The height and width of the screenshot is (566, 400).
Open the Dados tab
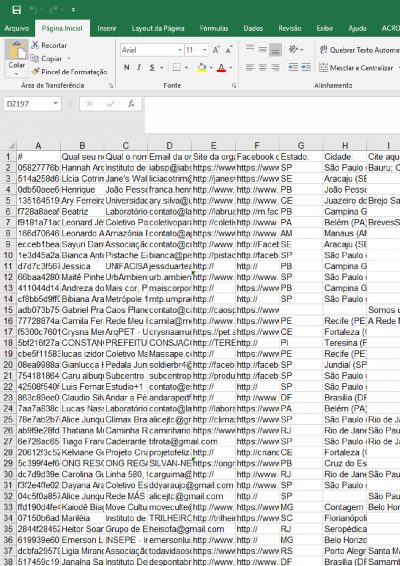(x=253, y=28)
